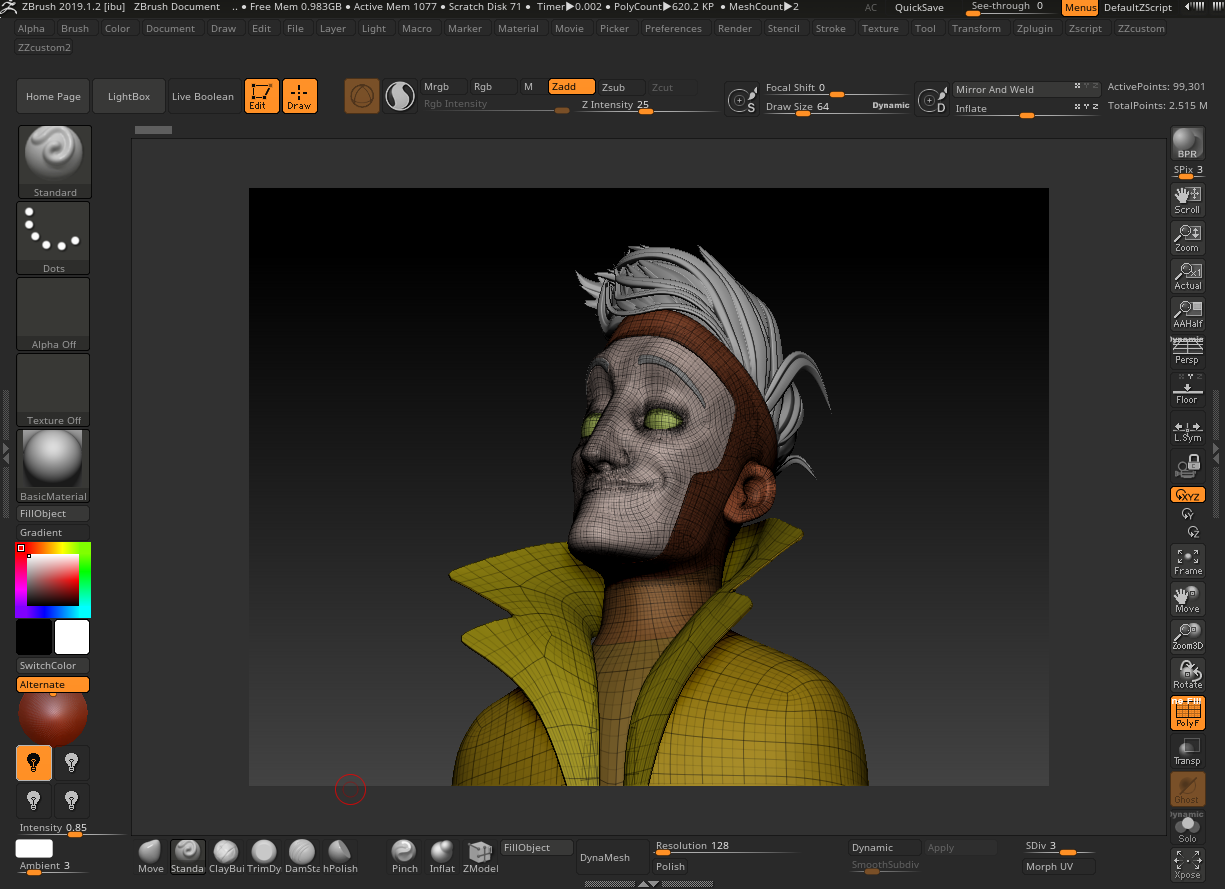Enable Zsub sculpt mode

[621, 87]
